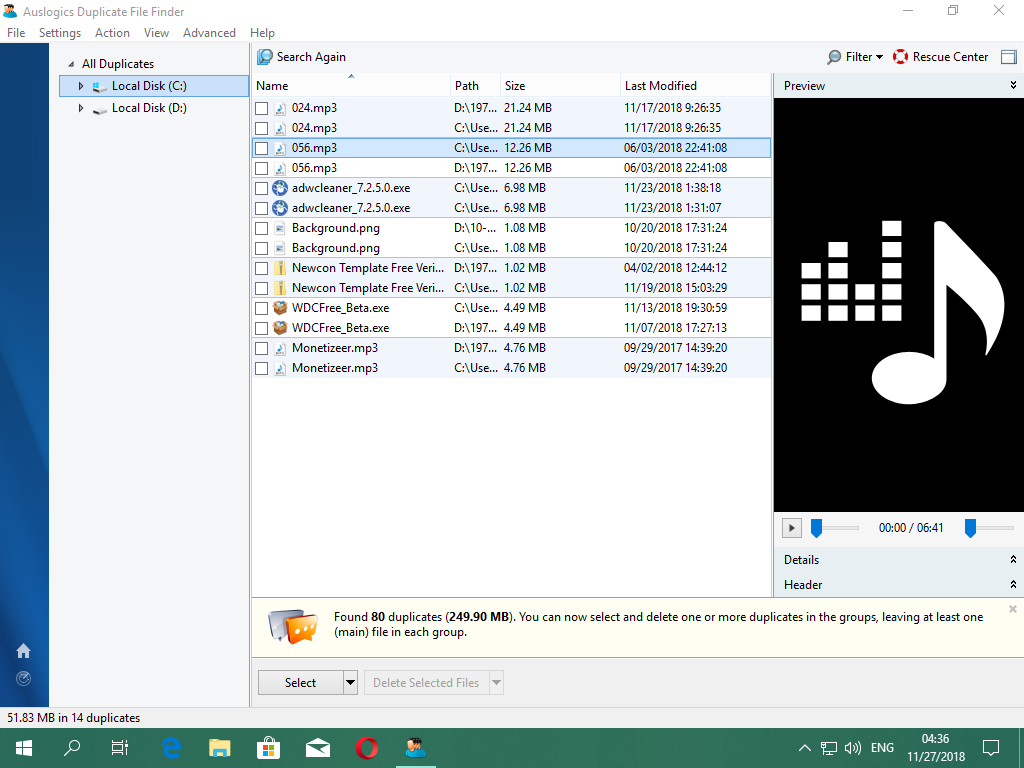Check Monetizeer.mp3 on C: drive

coord(261,368)
